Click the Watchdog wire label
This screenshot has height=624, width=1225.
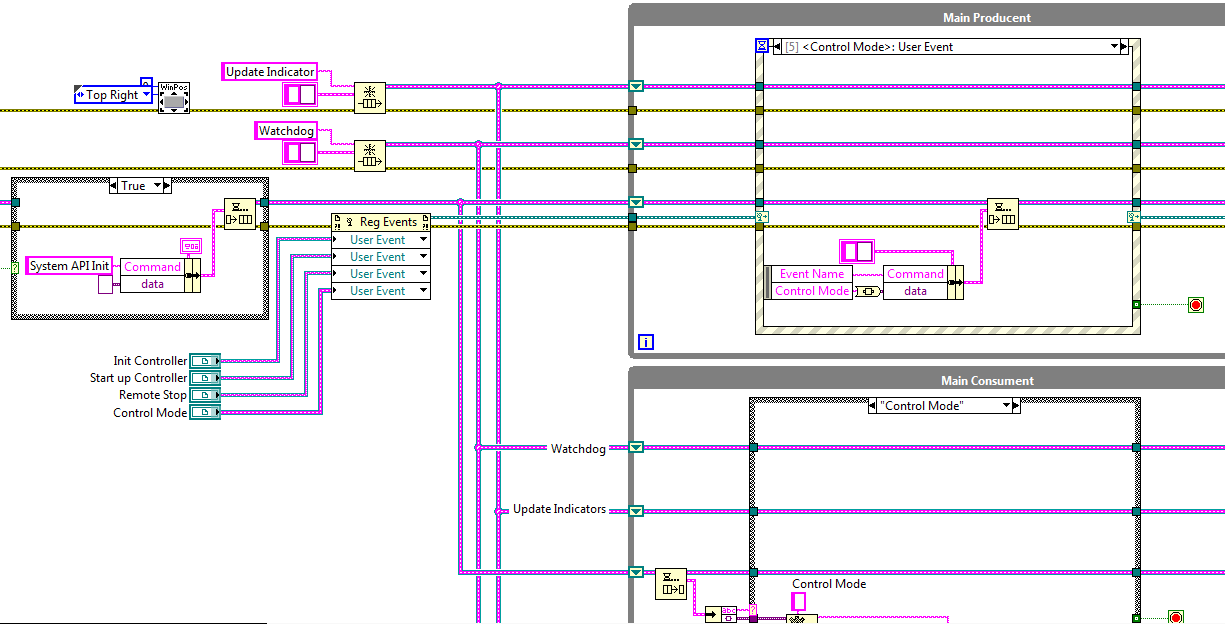pyautogui.click(x=578, y=449)
